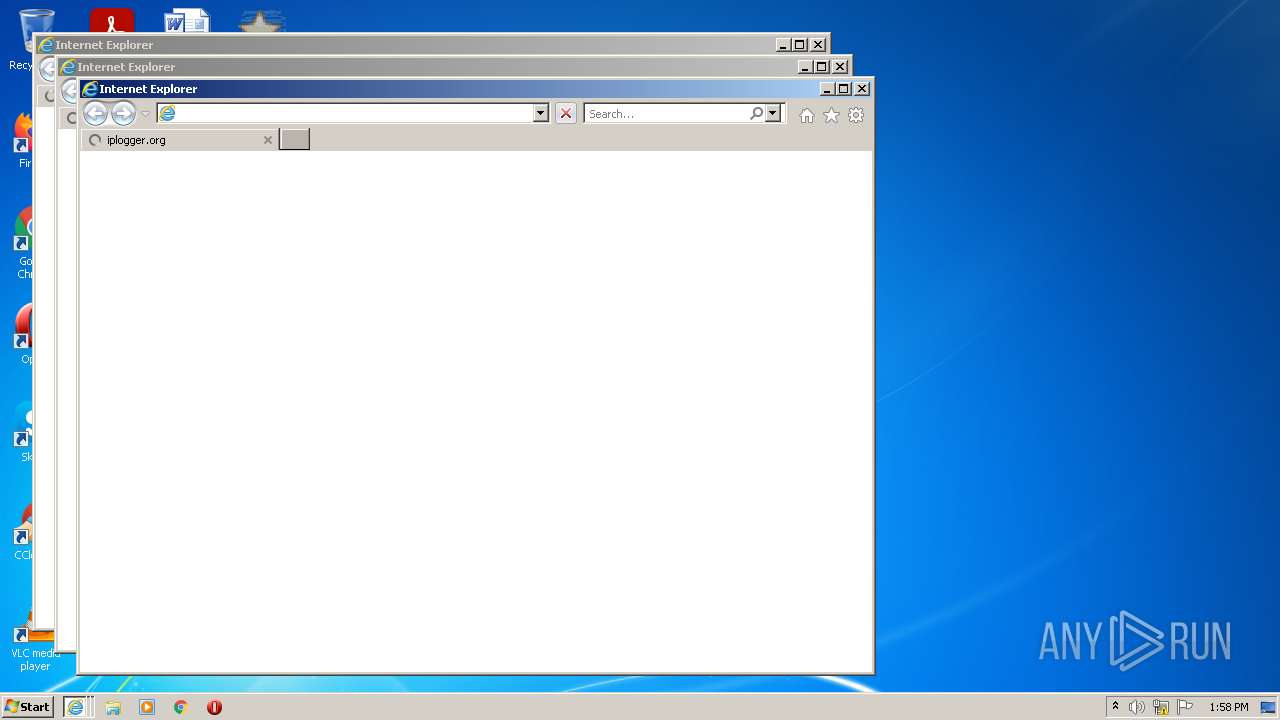Screen dimensions: 1280x720
Task: Open the Google Chrome desktop shortcut
Action: tap(25, 243)
